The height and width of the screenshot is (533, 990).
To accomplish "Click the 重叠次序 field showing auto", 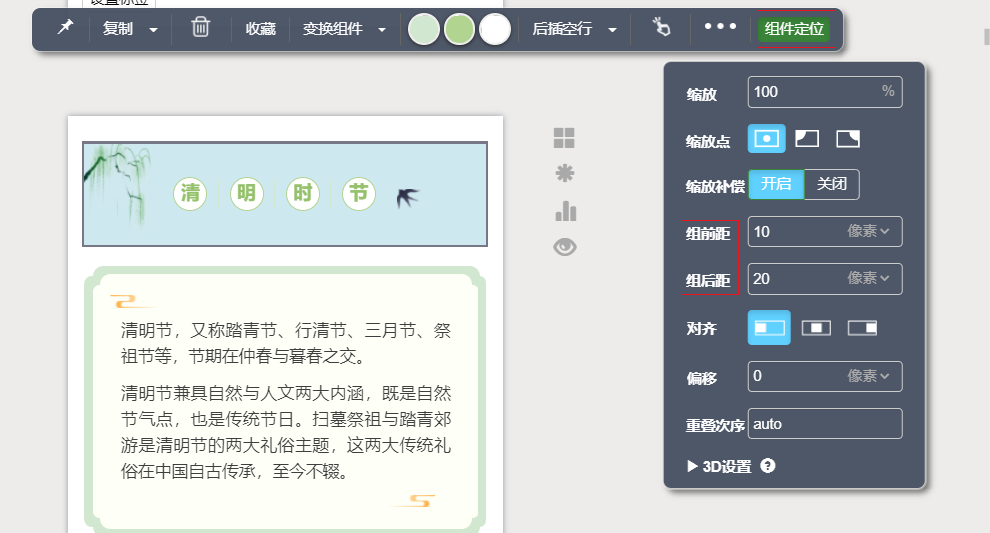I will (825, 424).
